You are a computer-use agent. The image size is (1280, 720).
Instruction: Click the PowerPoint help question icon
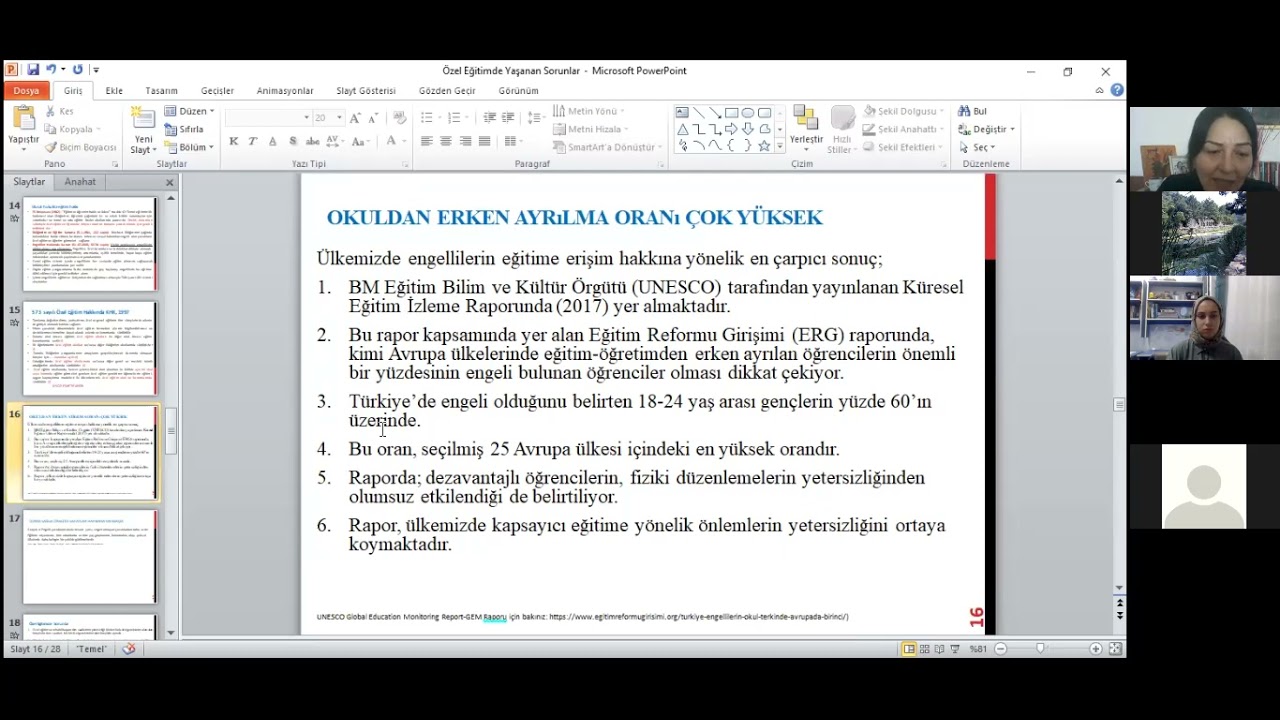pyautogui.click(x=1117, y=90)
